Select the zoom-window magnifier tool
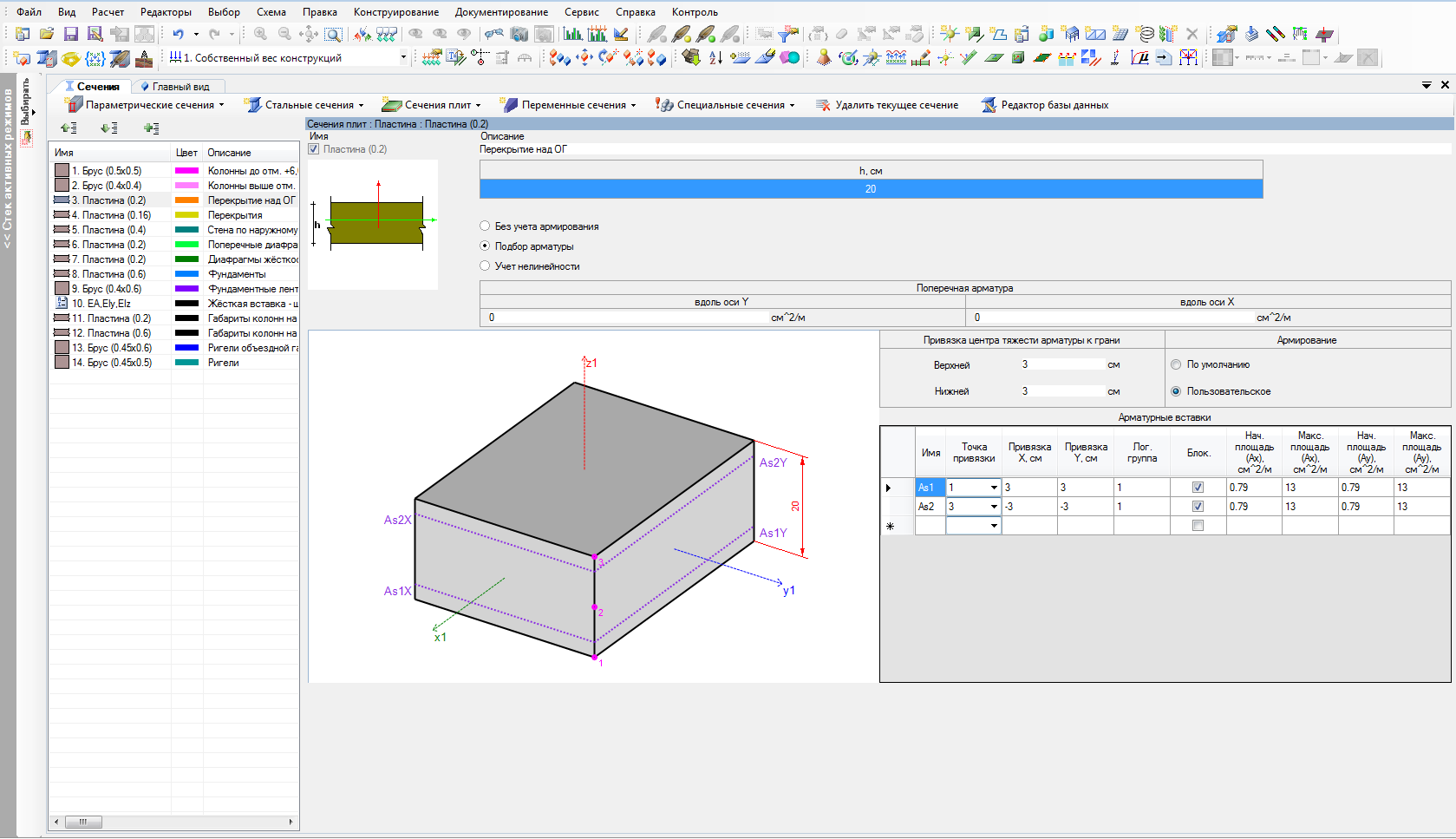Image resolution: width=1456 pixels, height=839 pixels. click(x=333, y=34)
